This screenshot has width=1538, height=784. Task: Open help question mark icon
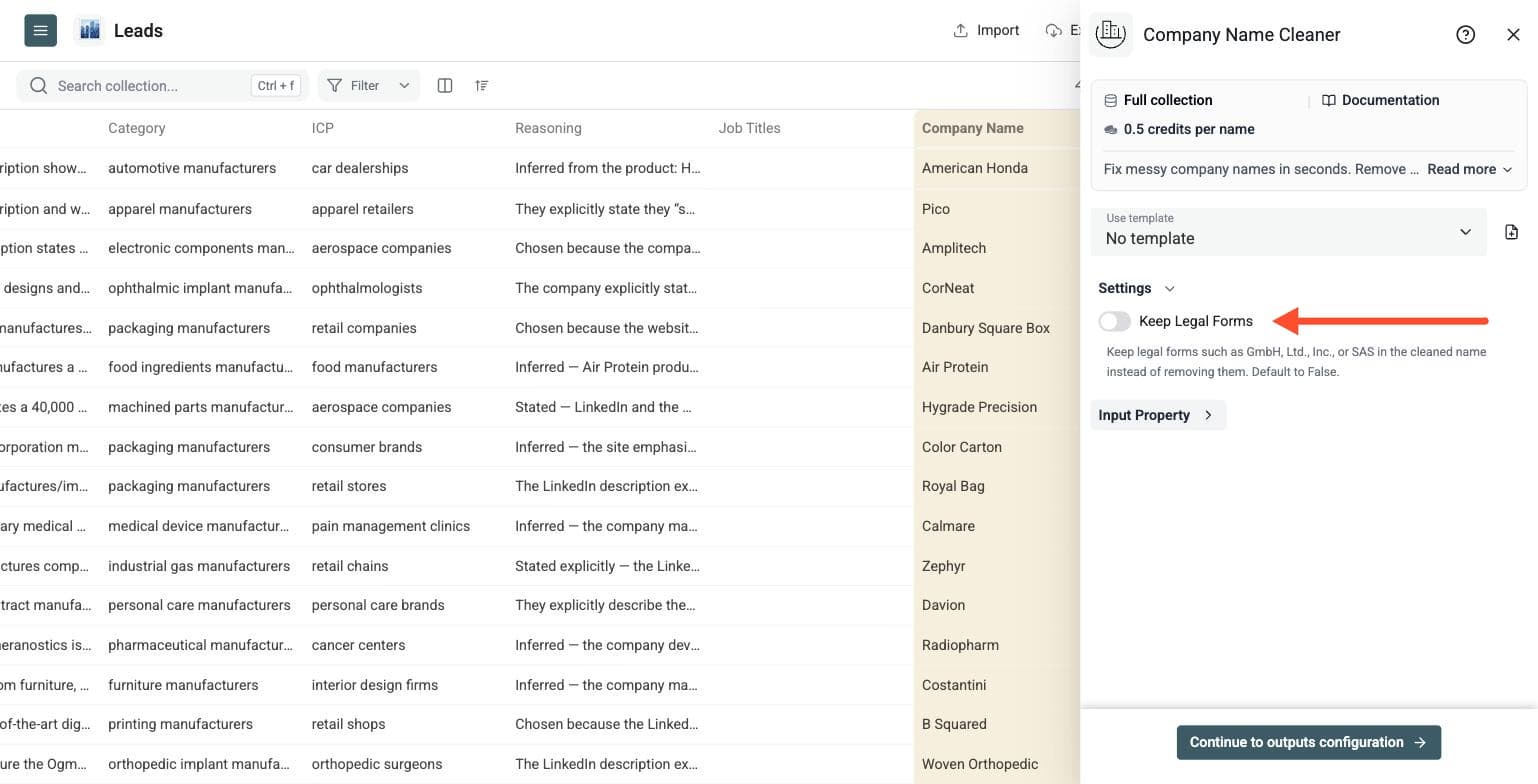(1465, 34)
